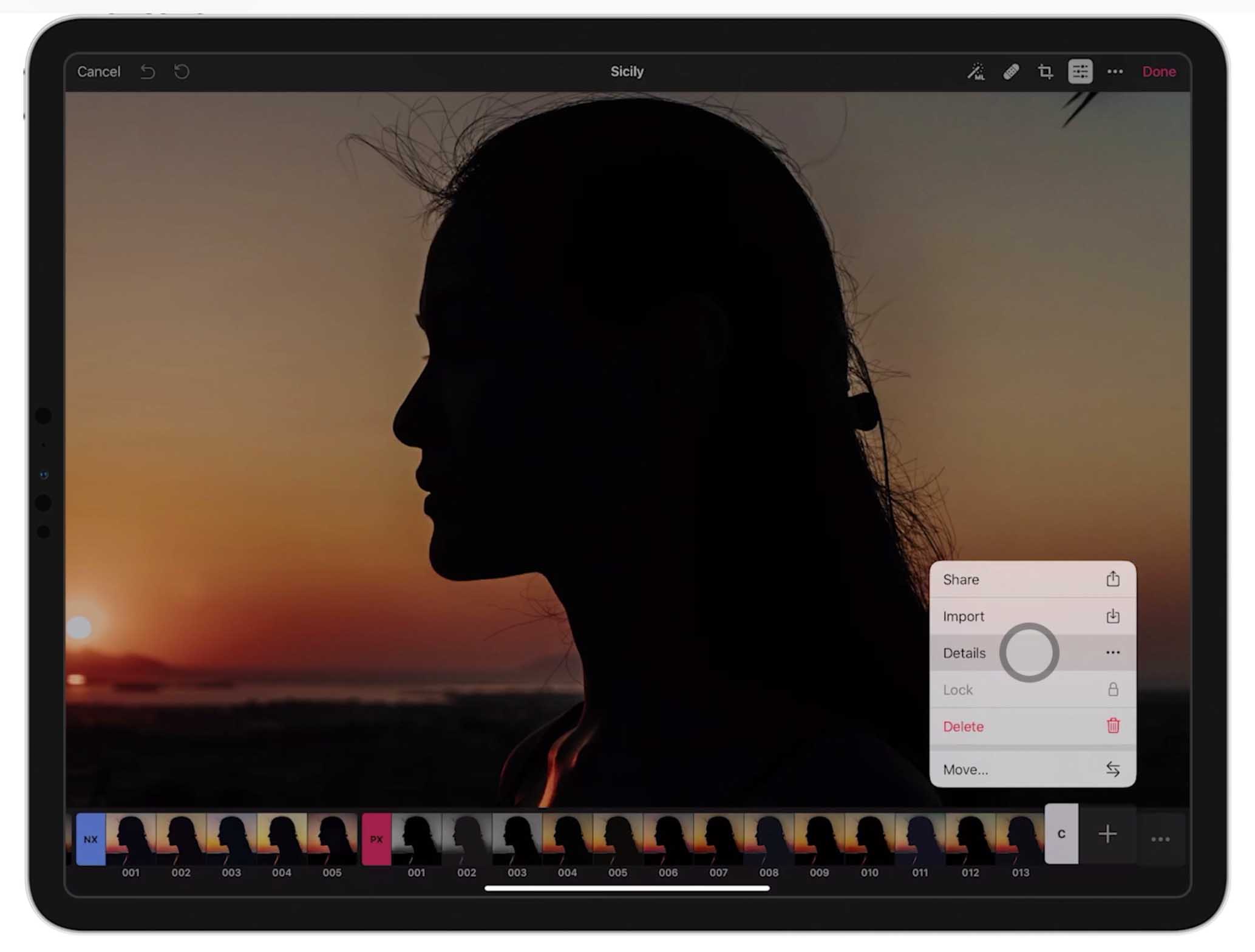Toggle the color adjustments panel icon
The image size is (1255, 952).
[x=1080, y=72]
